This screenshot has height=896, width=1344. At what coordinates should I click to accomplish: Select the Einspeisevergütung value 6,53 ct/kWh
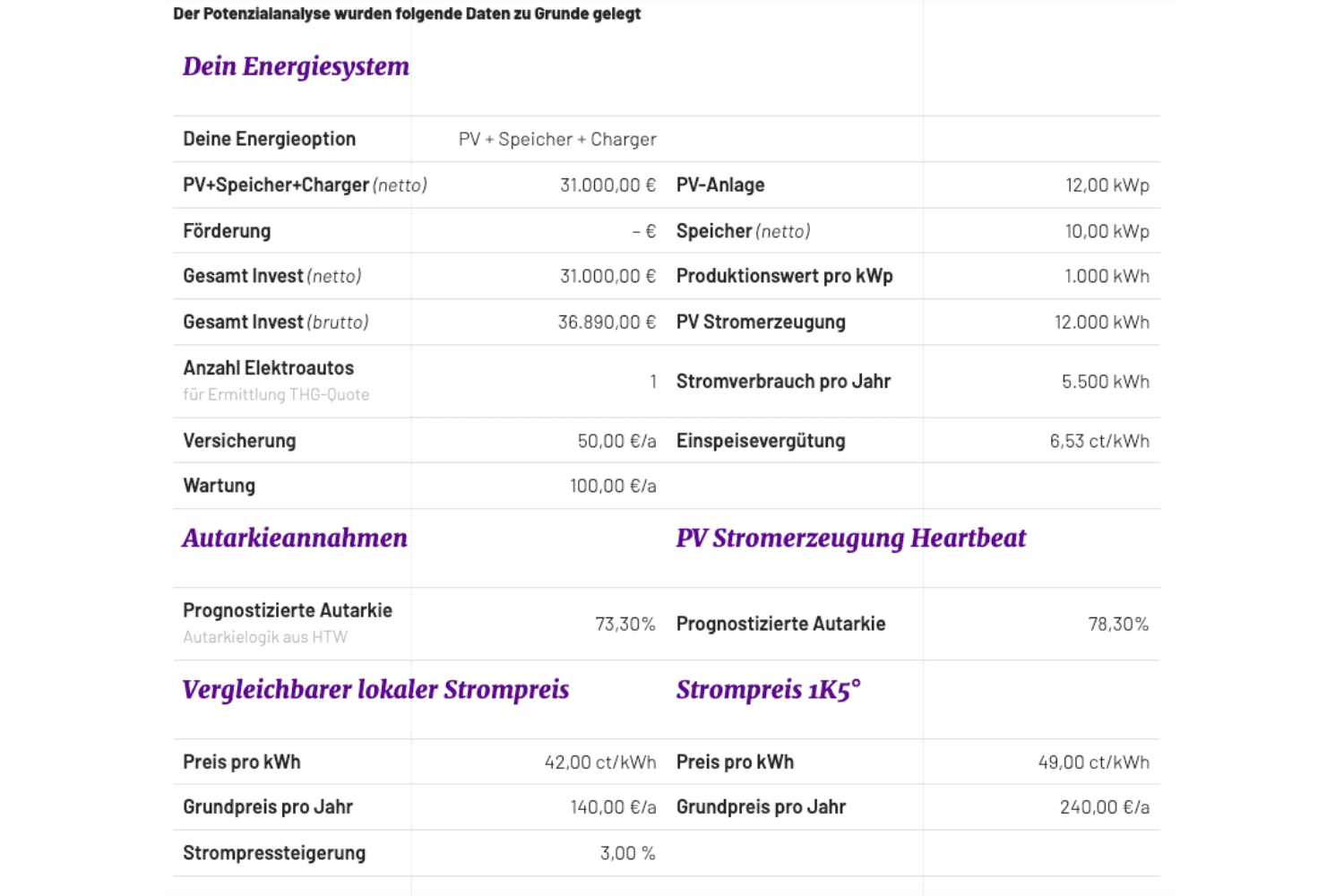[1099, 441]
